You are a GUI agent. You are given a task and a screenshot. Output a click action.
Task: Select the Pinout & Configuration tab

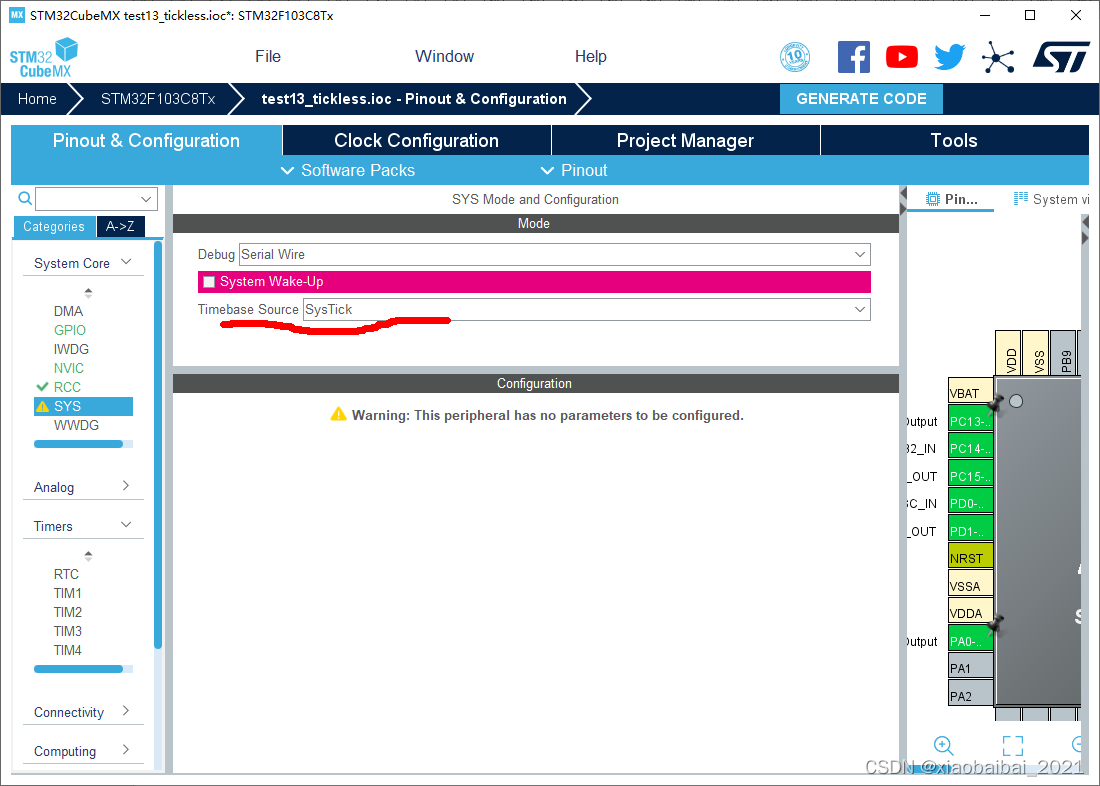147,140
